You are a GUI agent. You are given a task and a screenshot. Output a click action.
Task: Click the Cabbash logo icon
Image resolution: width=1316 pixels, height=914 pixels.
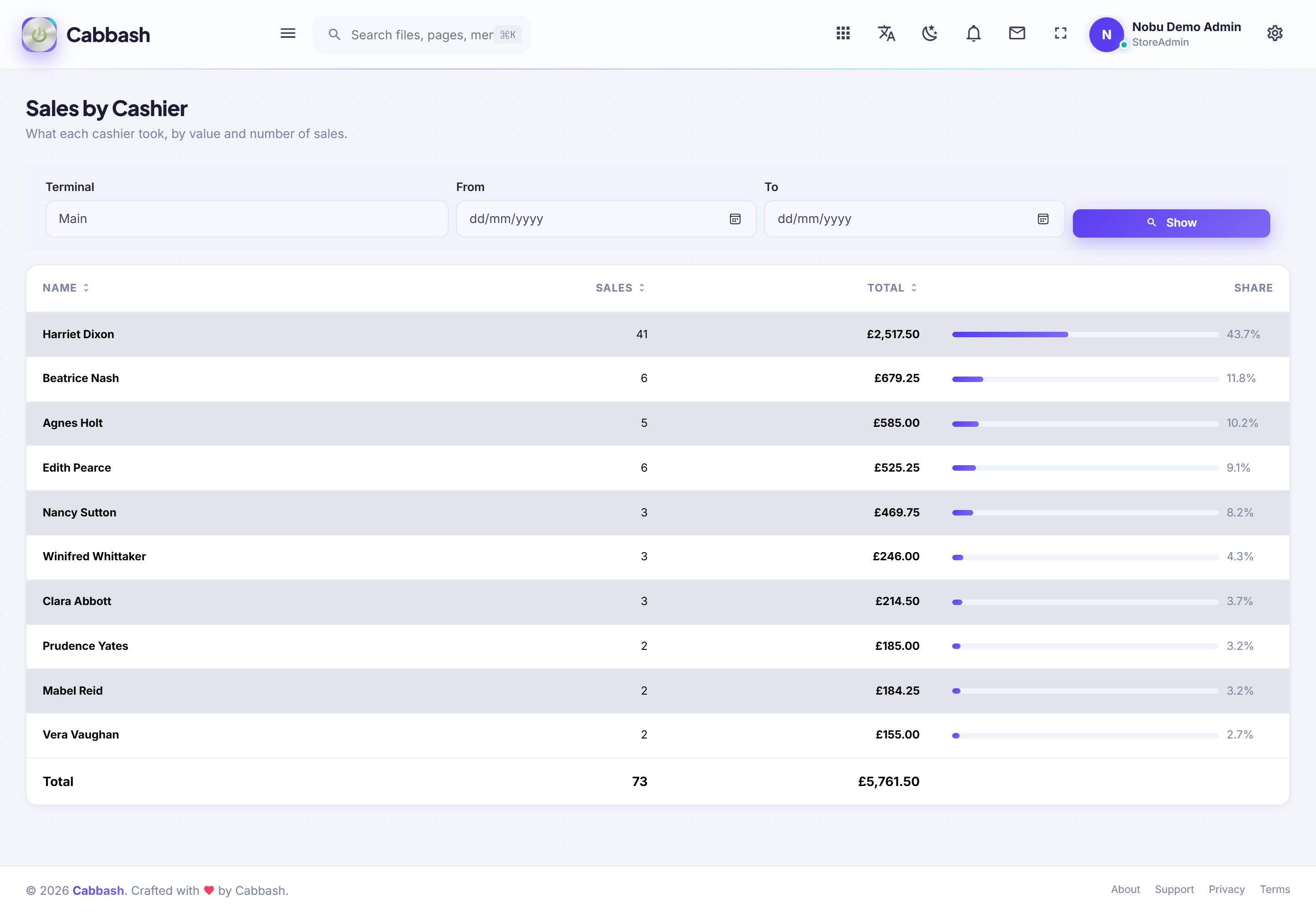tap(39, 34)
